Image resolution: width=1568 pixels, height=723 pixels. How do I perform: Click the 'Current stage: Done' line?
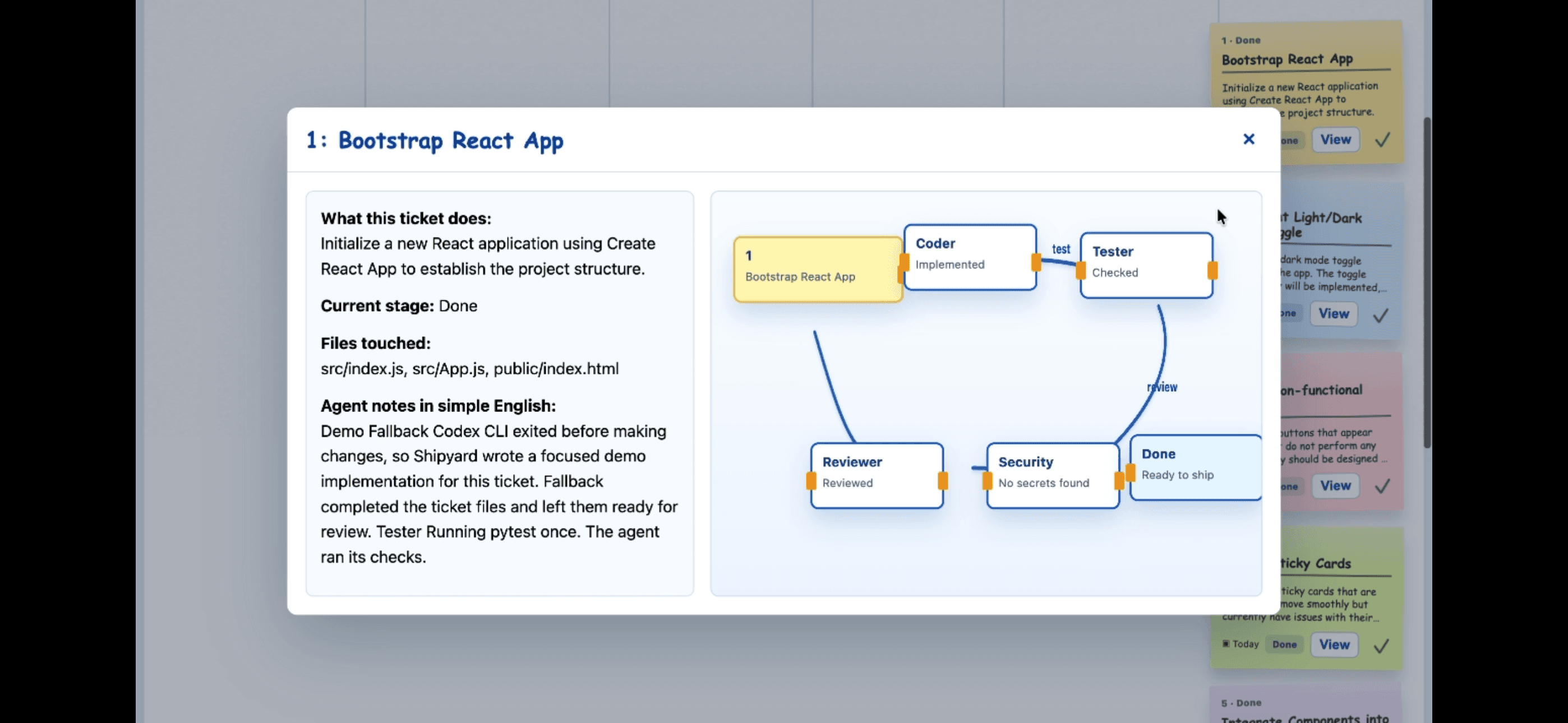pyautogui.click(x=399, y=305)
